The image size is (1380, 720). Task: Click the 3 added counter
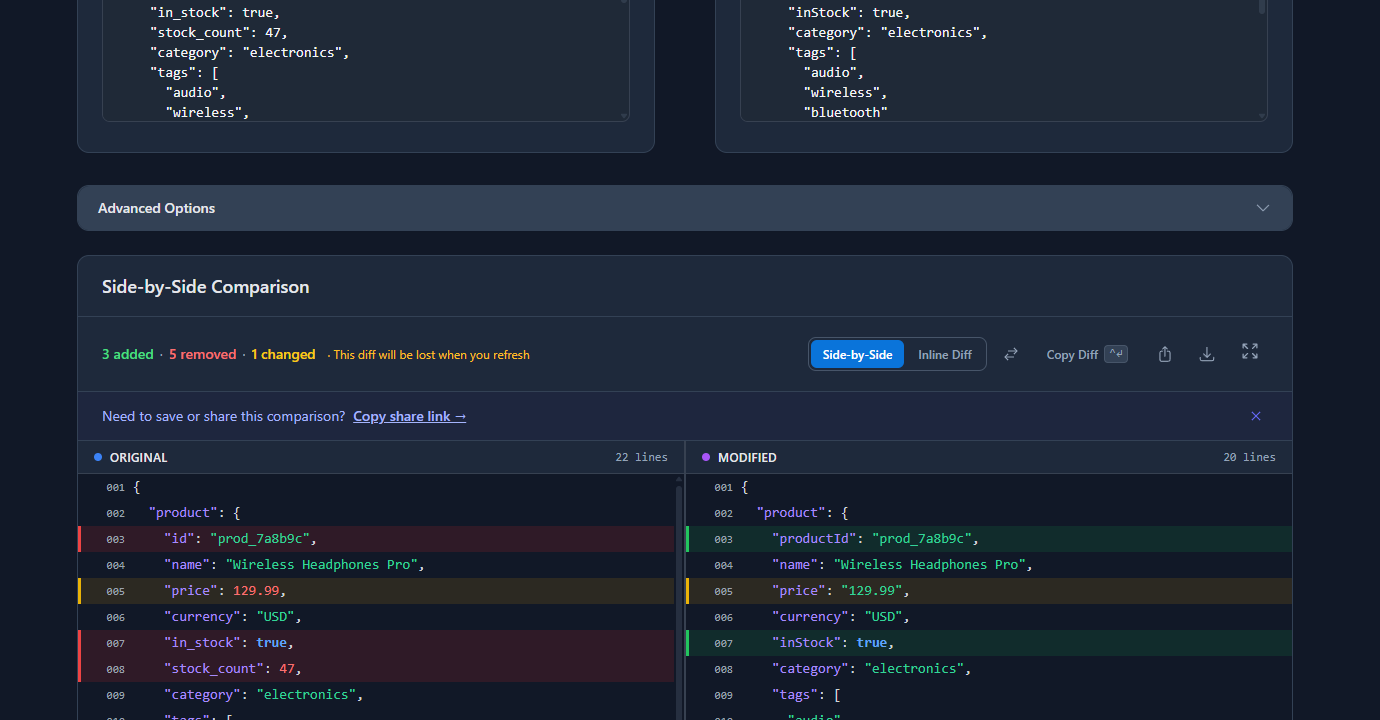(x=127, y=353)
